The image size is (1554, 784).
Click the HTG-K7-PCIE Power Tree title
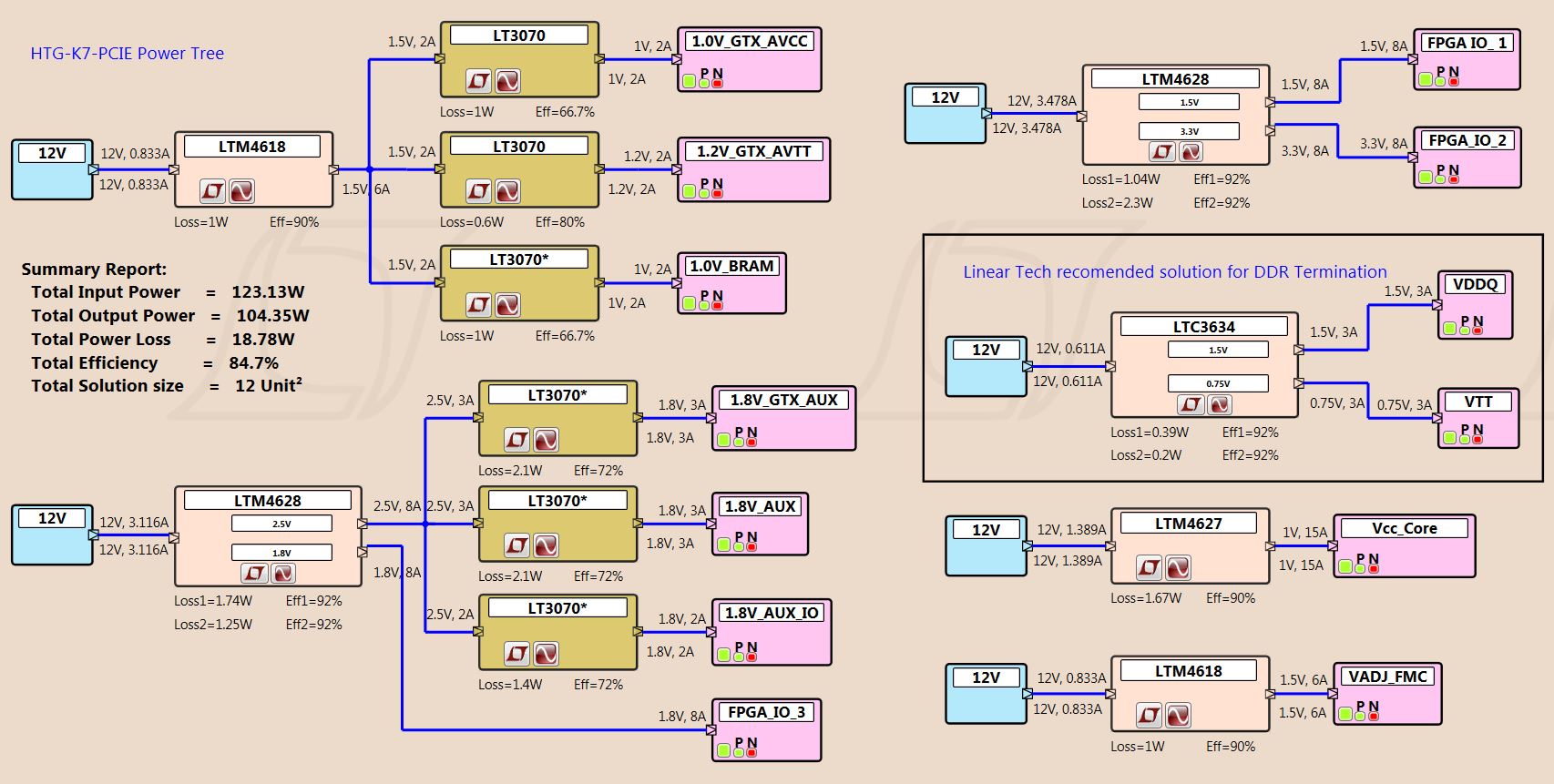coord(128,54)
